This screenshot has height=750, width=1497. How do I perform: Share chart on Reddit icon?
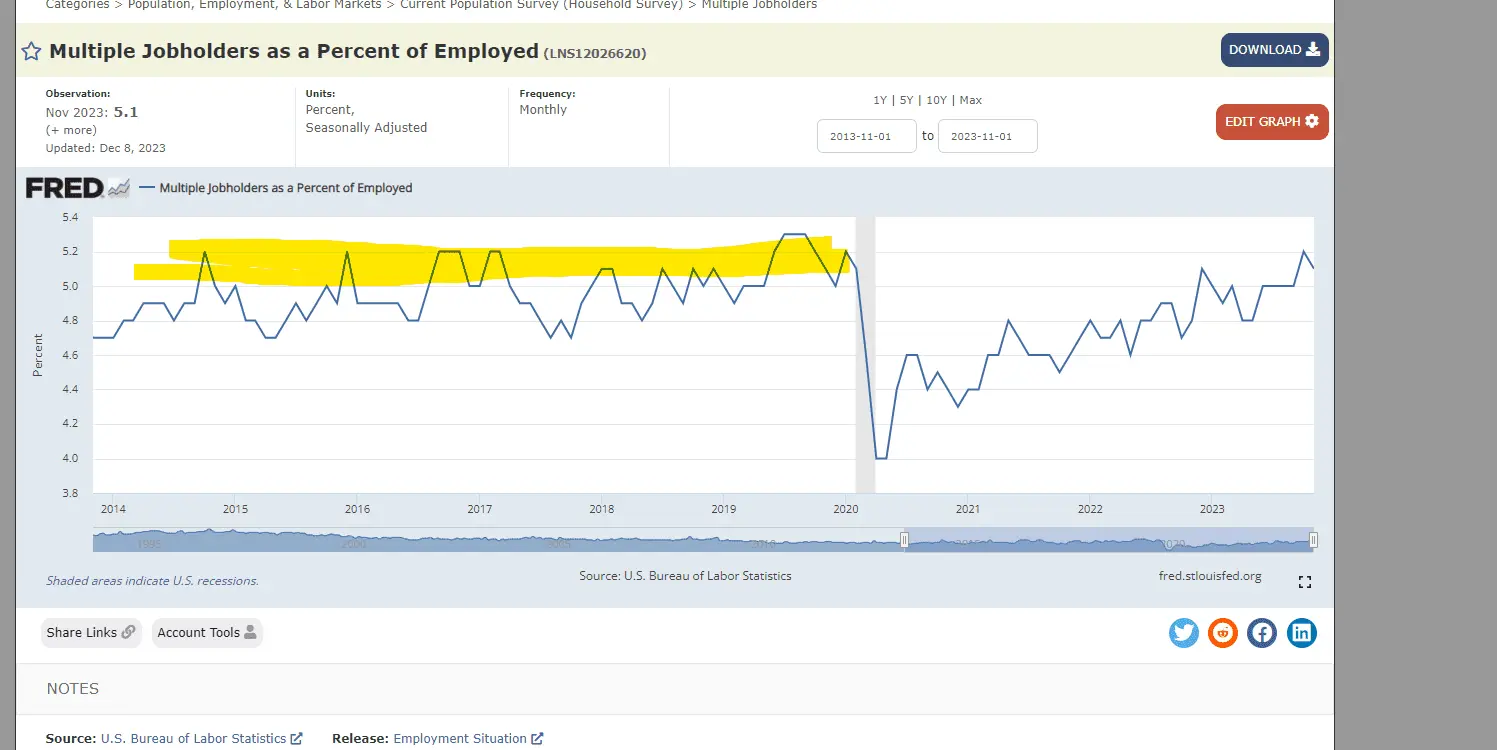(1223, 632)
